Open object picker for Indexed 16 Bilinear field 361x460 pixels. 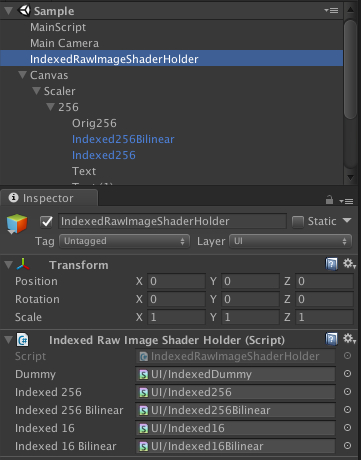[x=347, y=446]
